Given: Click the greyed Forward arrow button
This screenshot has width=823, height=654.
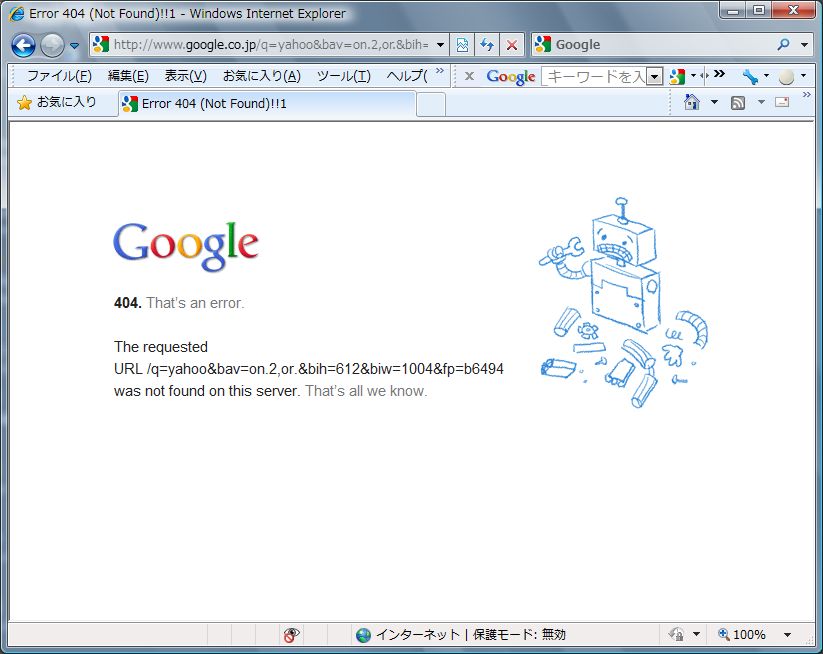Looking at the screenshot, I should point(52,46).
